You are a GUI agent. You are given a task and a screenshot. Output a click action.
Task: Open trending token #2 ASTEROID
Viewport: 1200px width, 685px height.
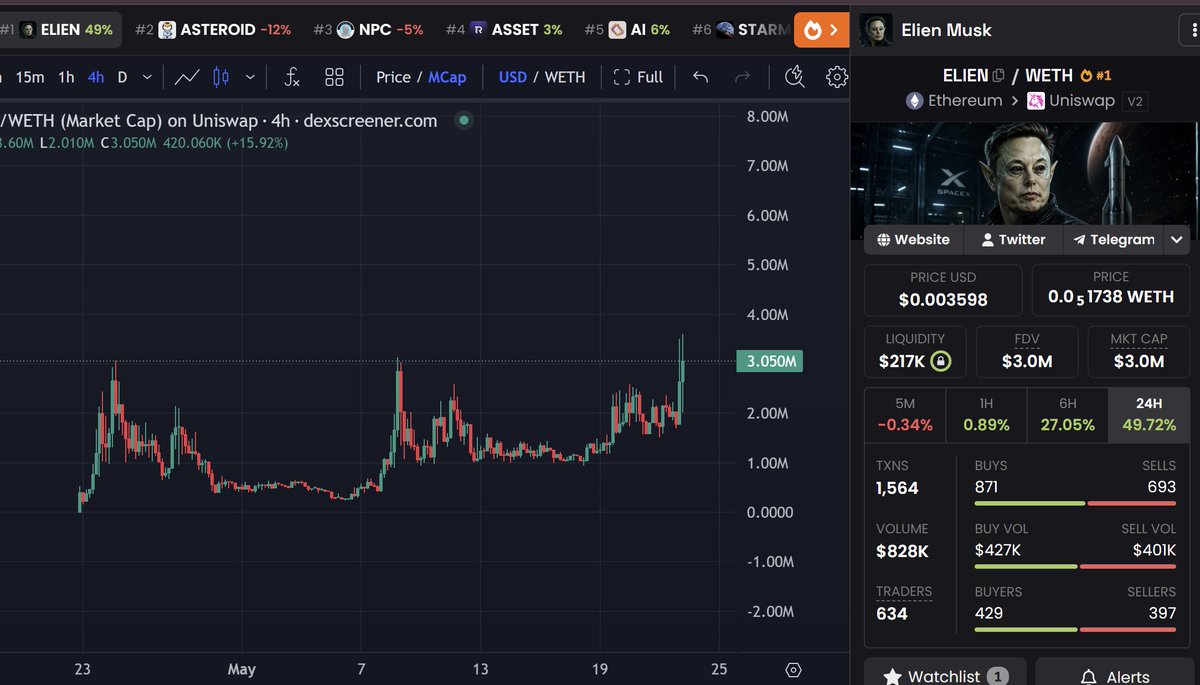coord(212,30)
